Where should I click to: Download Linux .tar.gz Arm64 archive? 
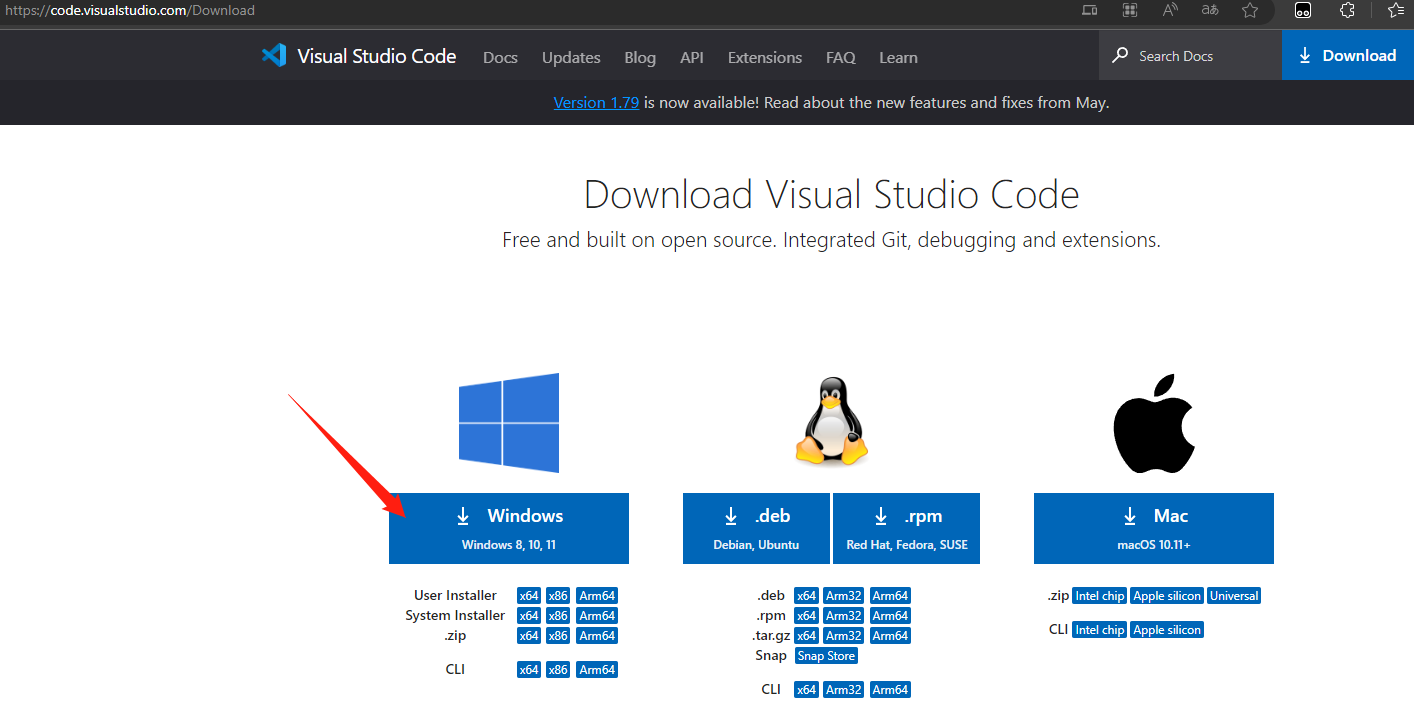point(890,636)
